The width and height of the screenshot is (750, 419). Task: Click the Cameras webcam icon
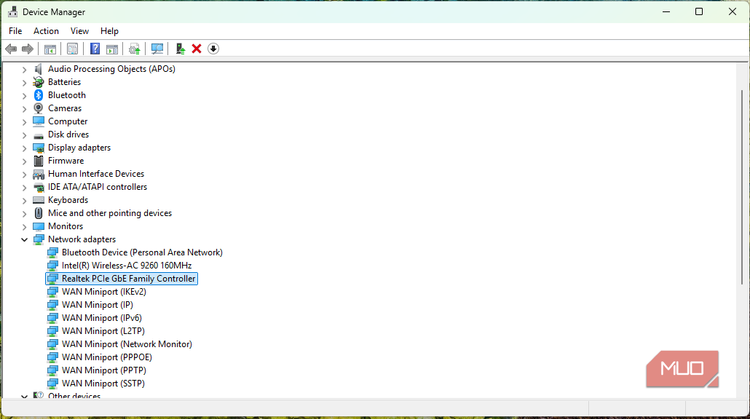(38, 108)
